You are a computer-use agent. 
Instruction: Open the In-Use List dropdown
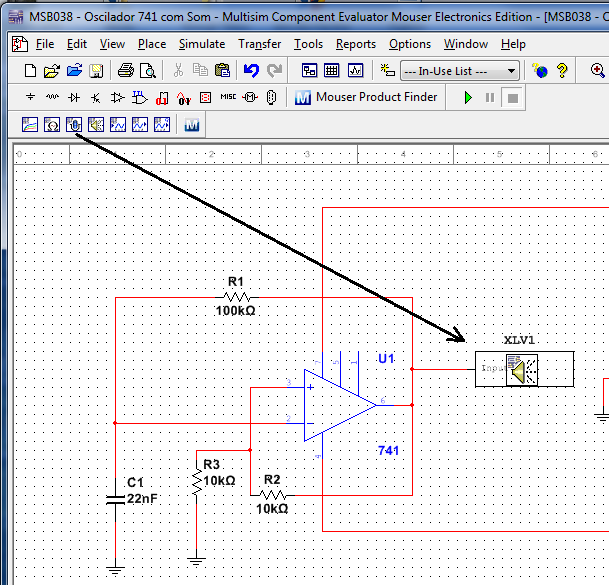tap(460, 71)
